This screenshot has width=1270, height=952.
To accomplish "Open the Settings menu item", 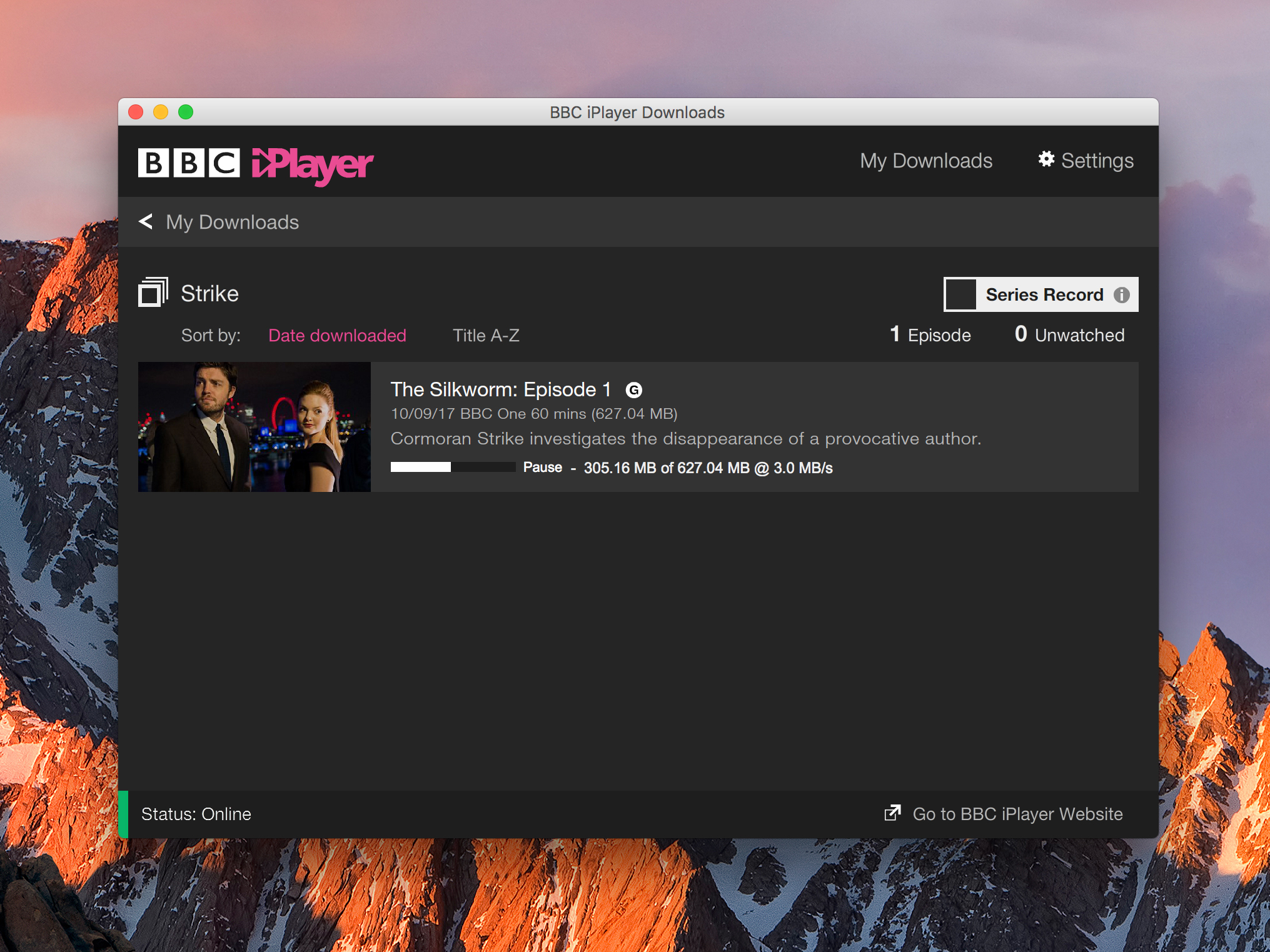I will point(1086,161).
